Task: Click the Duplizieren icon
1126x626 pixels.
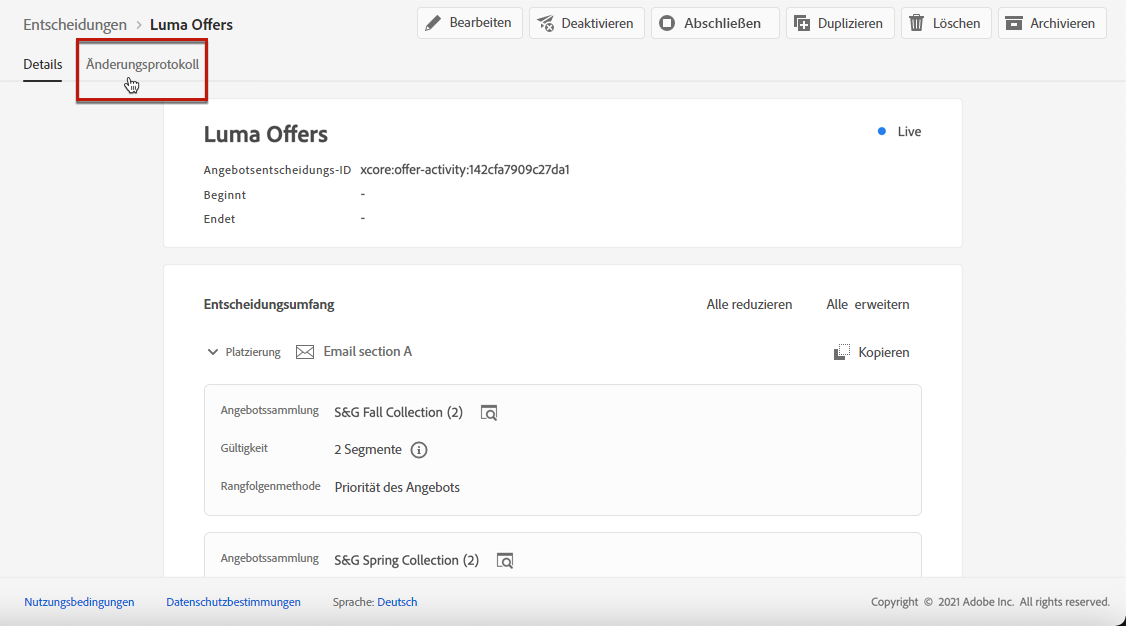Action: coord(801,23)
